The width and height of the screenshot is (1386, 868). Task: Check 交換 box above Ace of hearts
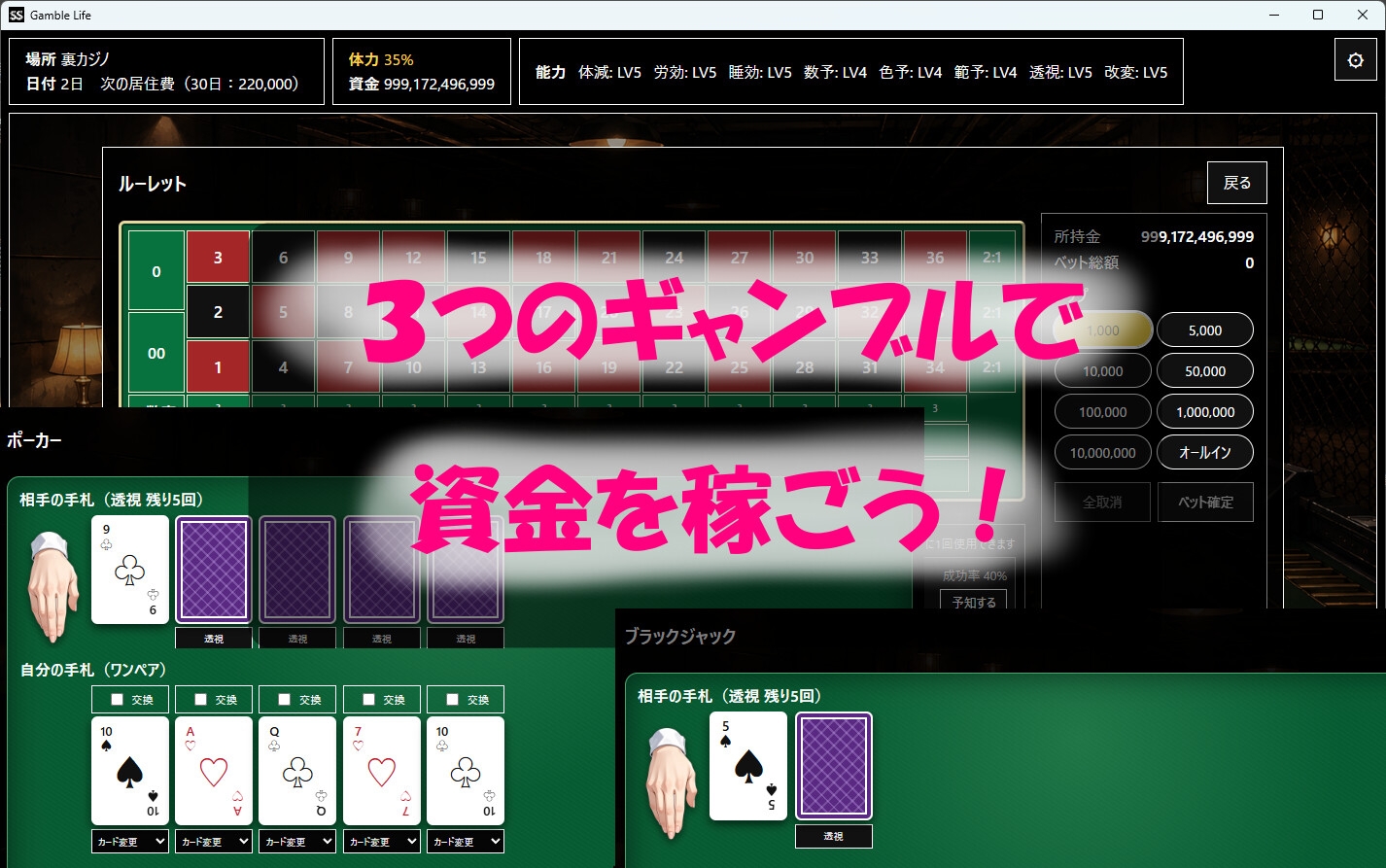tap(201, 700)
